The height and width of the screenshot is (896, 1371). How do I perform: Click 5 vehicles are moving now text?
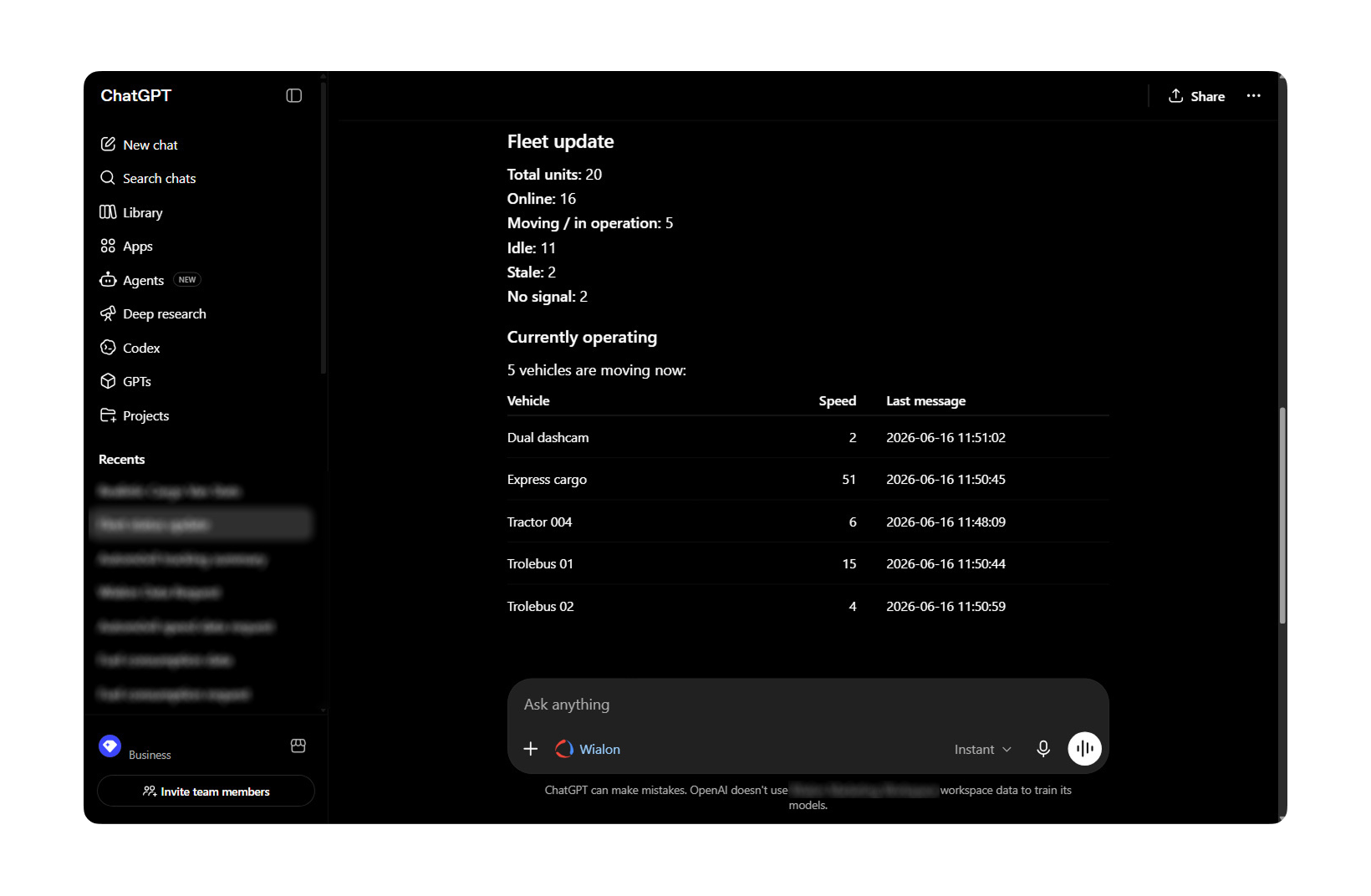pos(596,370)
